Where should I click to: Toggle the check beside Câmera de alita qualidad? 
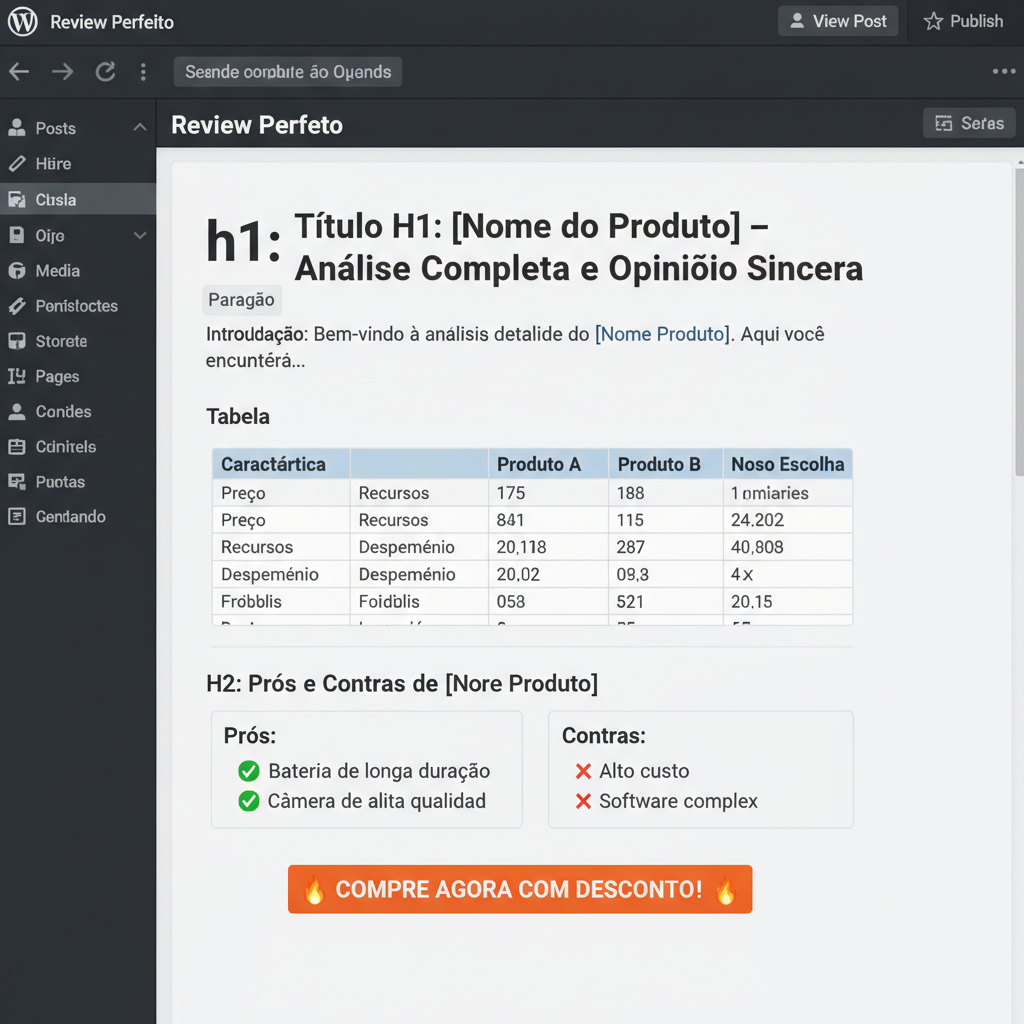coord(248,801)
